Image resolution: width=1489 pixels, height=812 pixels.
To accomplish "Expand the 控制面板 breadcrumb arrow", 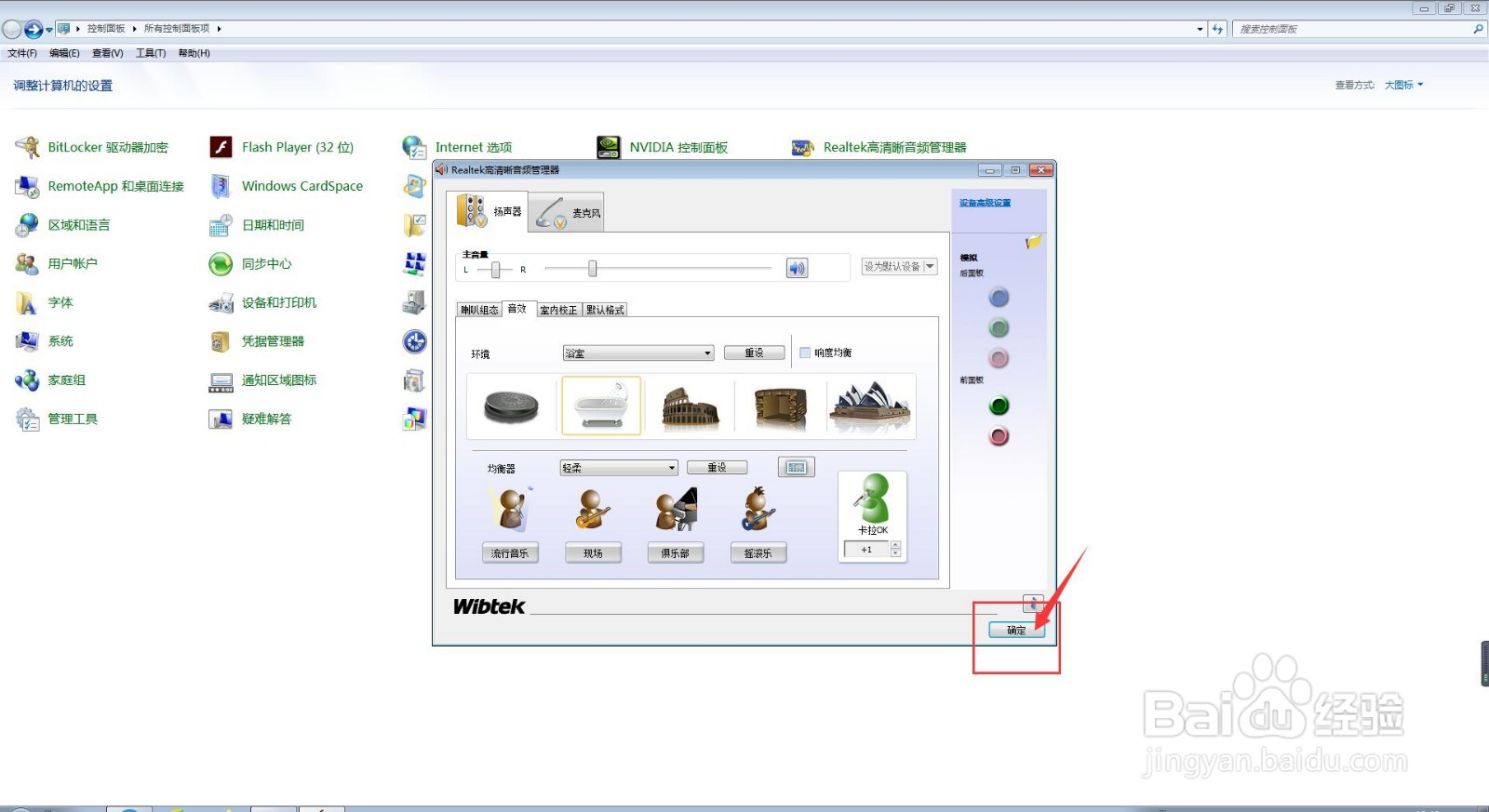I will coord(134,29).
